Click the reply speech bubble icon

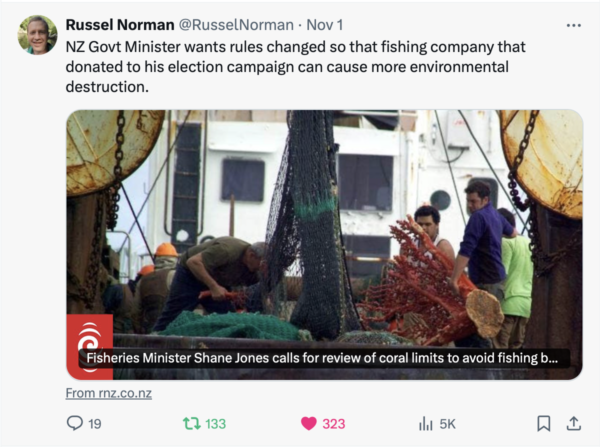(x=75, y=423)
